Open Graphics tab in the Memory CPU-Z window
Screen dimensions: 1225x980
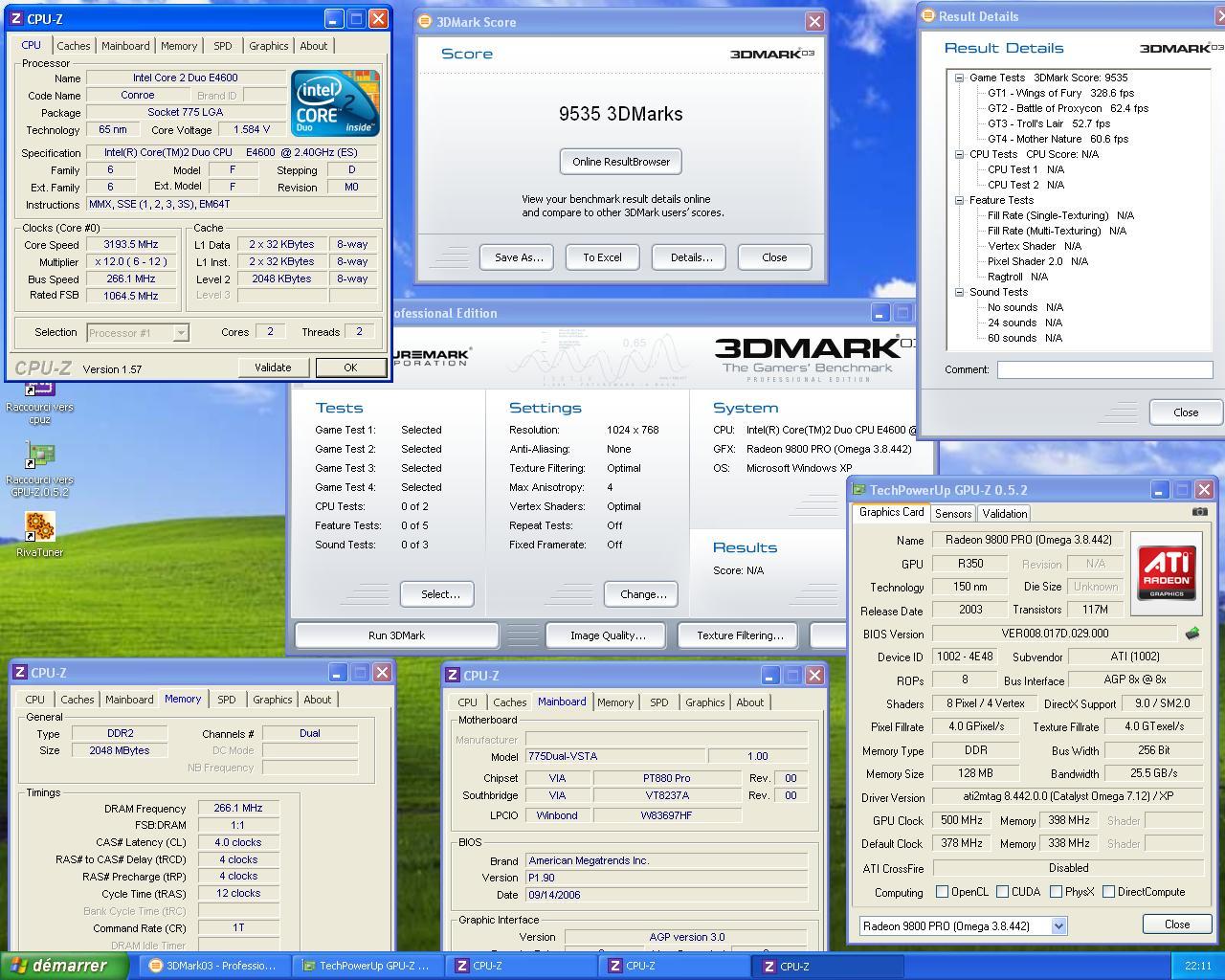click(272, 700)
